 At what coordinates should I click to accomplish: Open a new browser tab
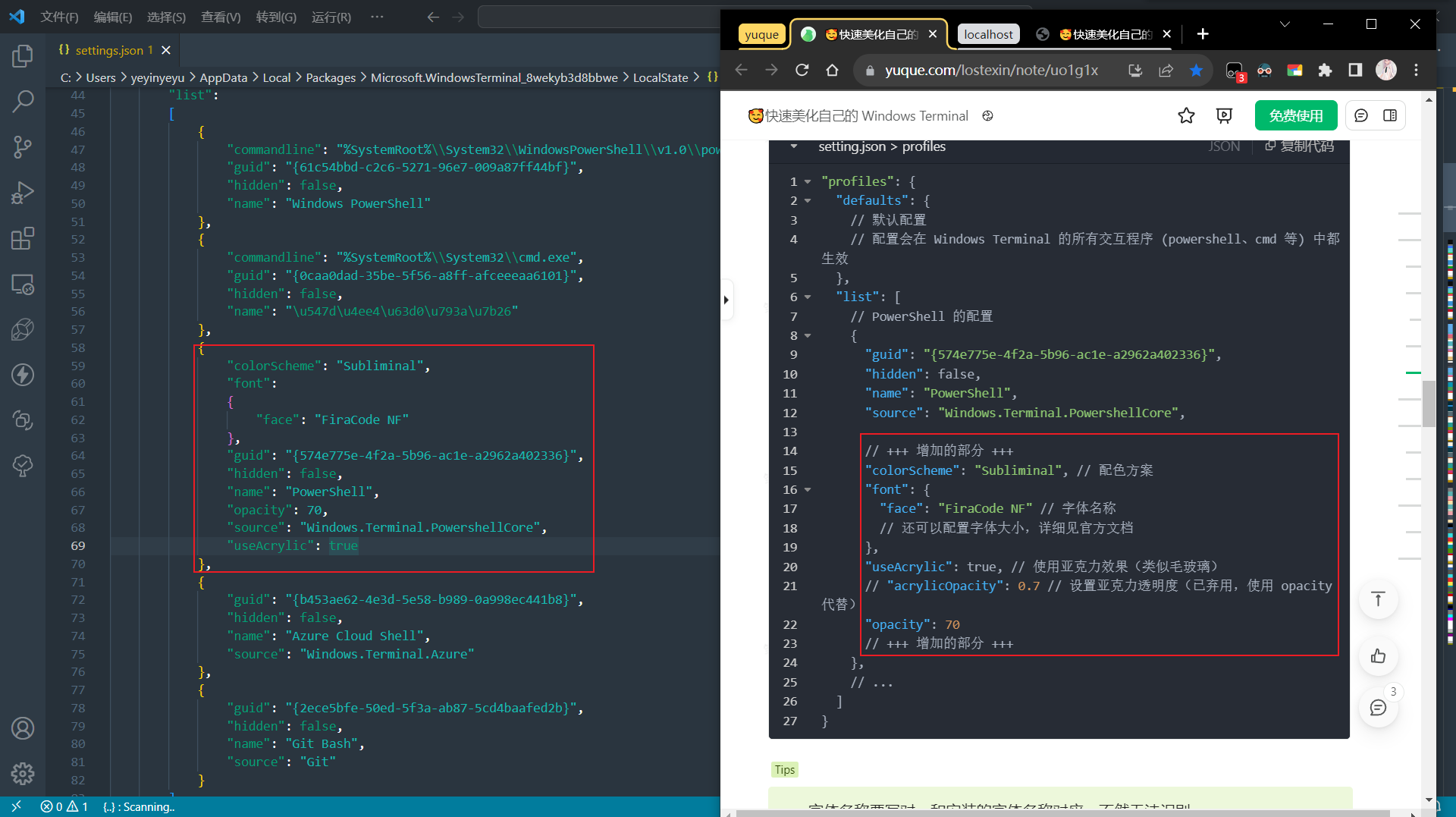(1203, 34)
